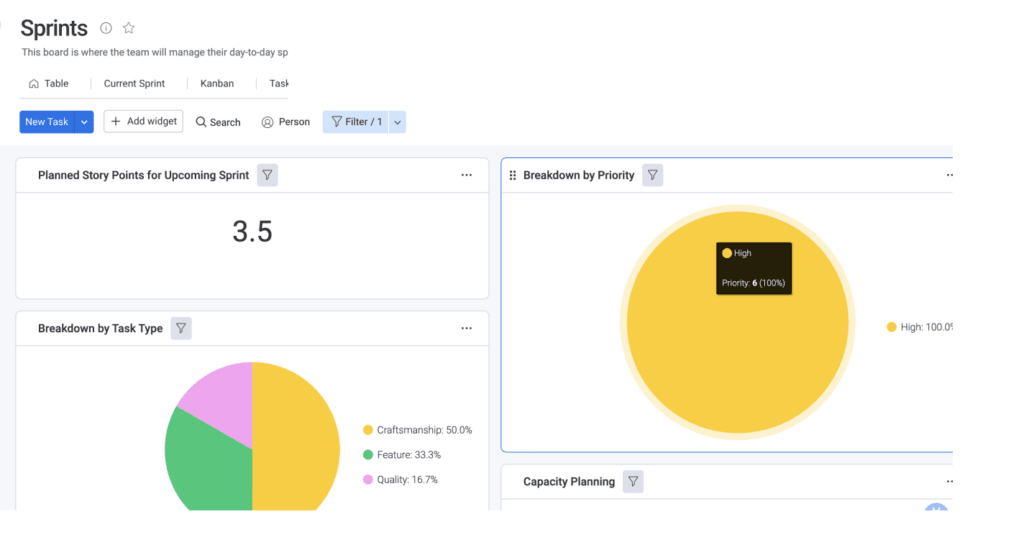Open filter on Planned Story Points widget
1024x560 pixels.
(267, 175)
